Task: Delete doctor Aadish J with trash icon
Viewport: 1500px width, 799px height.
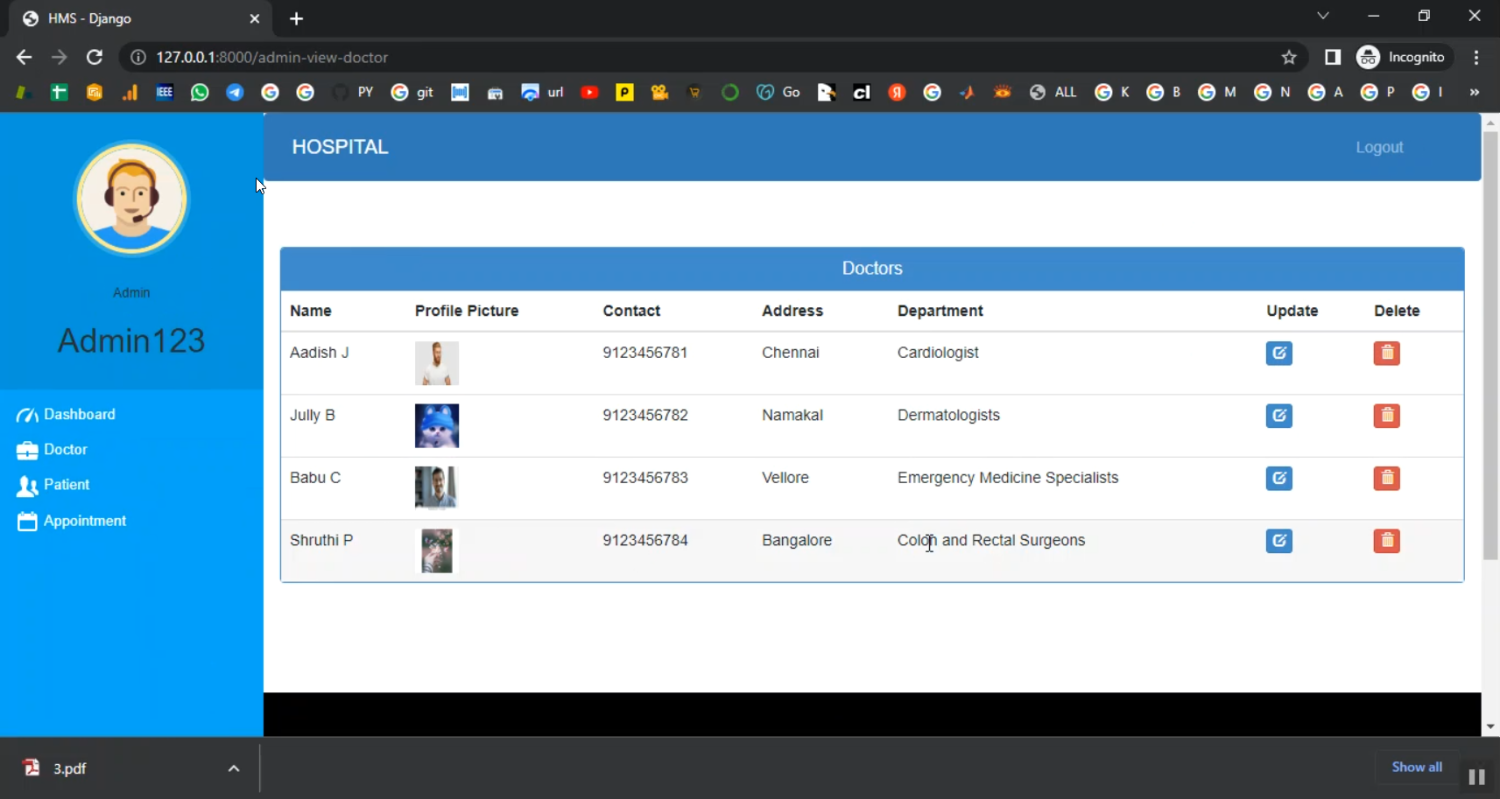Action: pyautogui.click(x=1386, y=353)
